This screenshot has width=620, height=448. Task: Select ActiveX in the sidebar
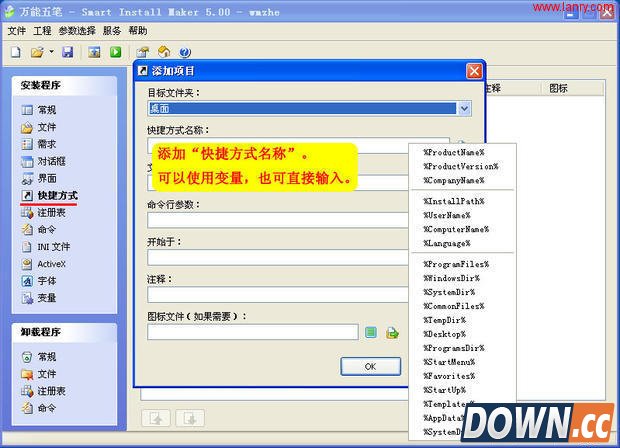click(x=43, y=264)
